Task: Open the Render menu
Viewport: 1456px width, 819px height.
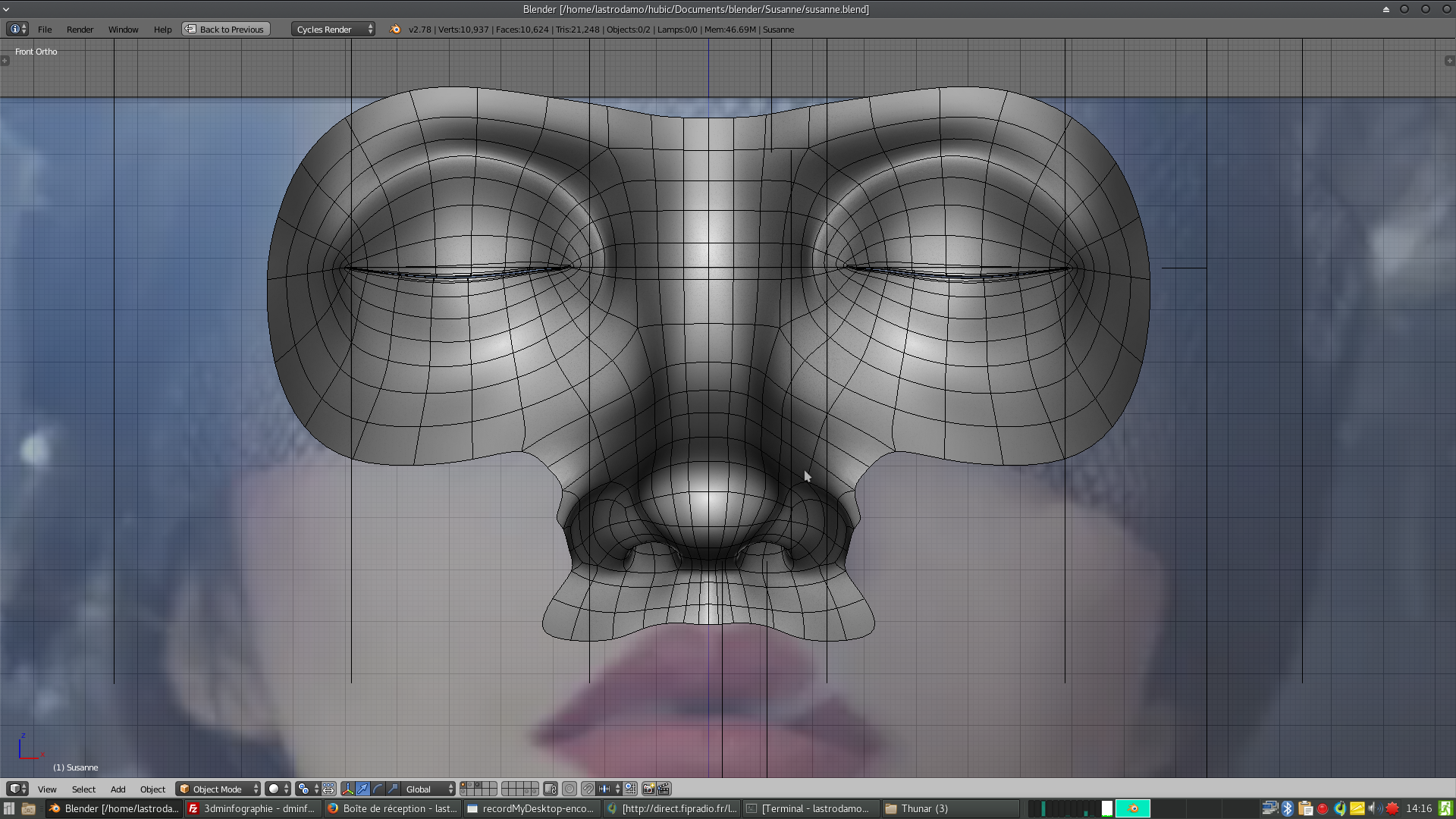Action: click(80, 30)
